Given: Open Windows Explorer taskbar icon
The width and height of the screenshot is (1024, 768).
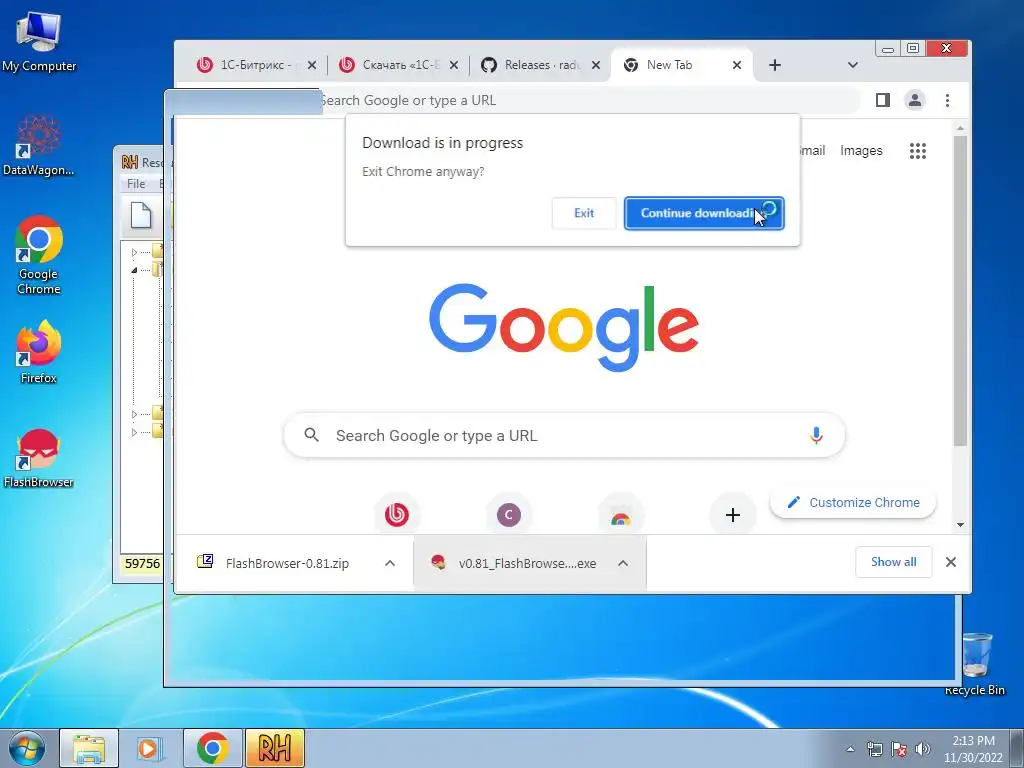Looking at the screenshot, I should [x=89, y=748].
